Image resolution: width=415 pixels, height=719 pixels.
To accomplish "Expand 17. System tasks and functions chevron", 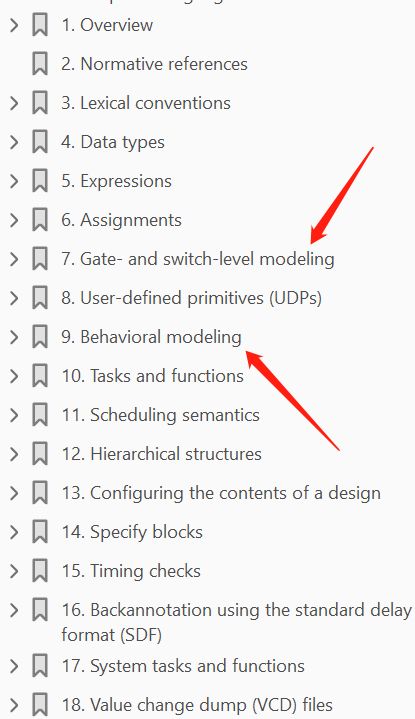I will (x=14, y=665).
